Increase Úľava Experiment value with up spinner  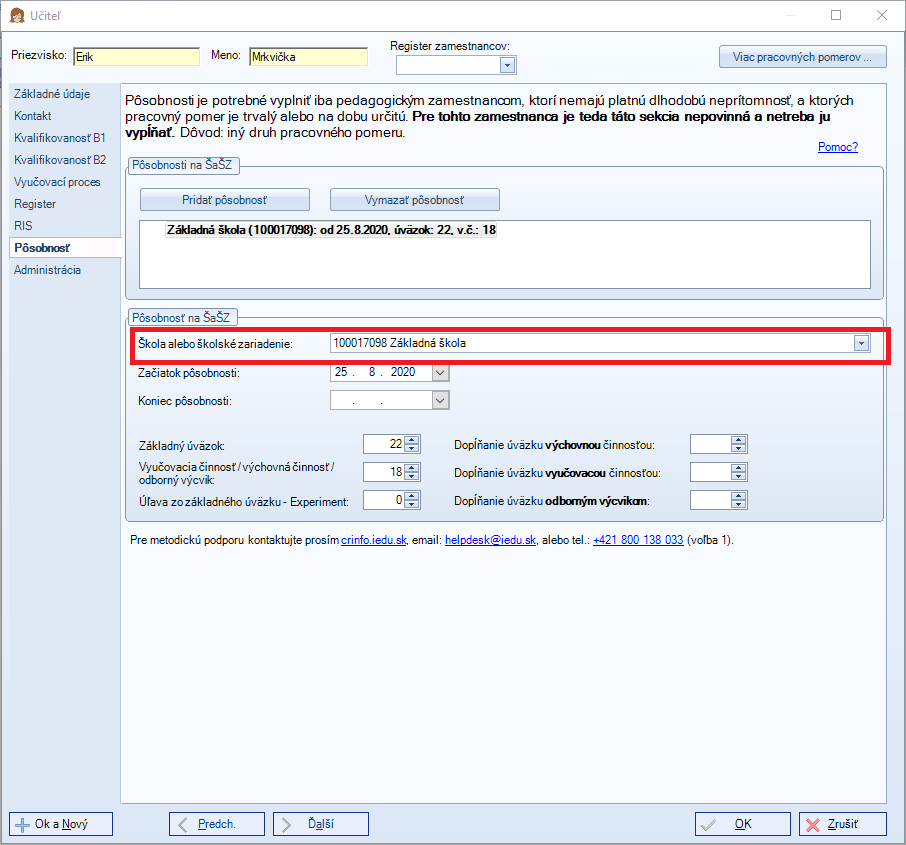pos(411,495)
